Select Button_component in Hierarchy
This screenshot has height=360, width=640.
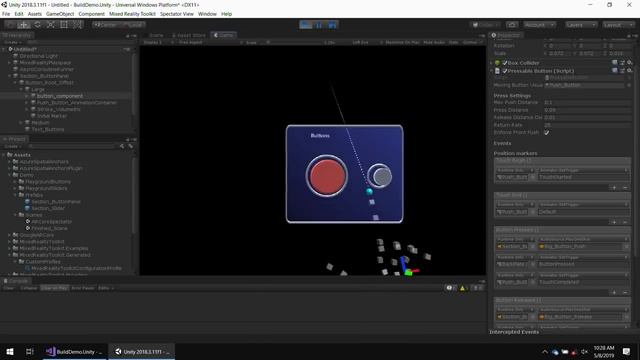[60, 96]
